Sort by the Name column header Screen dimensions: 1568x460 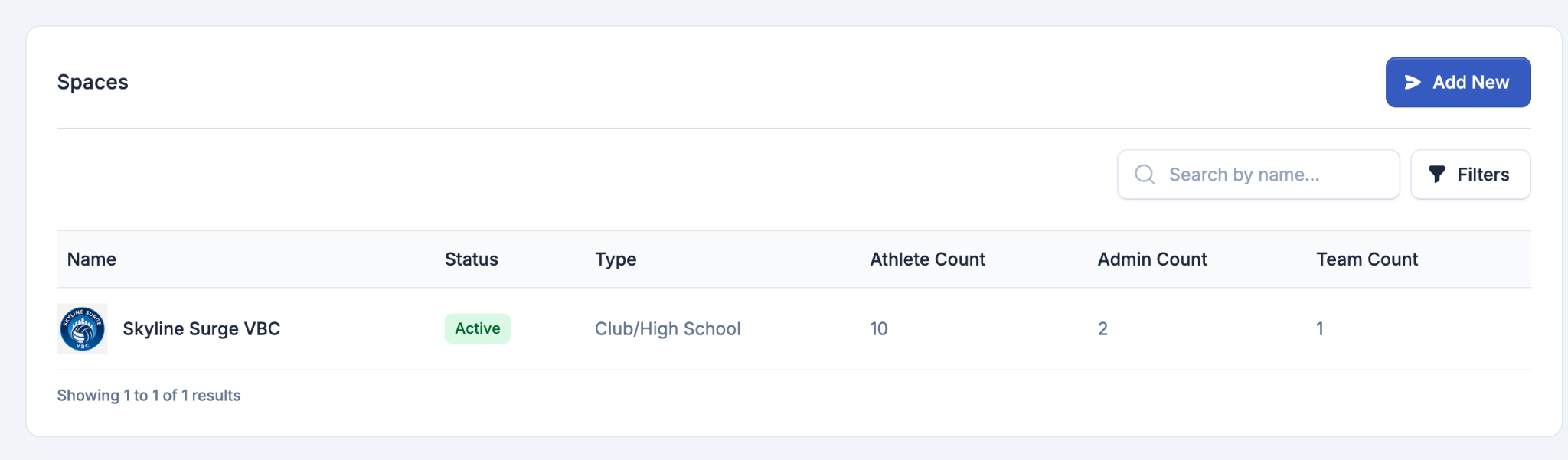92,259
